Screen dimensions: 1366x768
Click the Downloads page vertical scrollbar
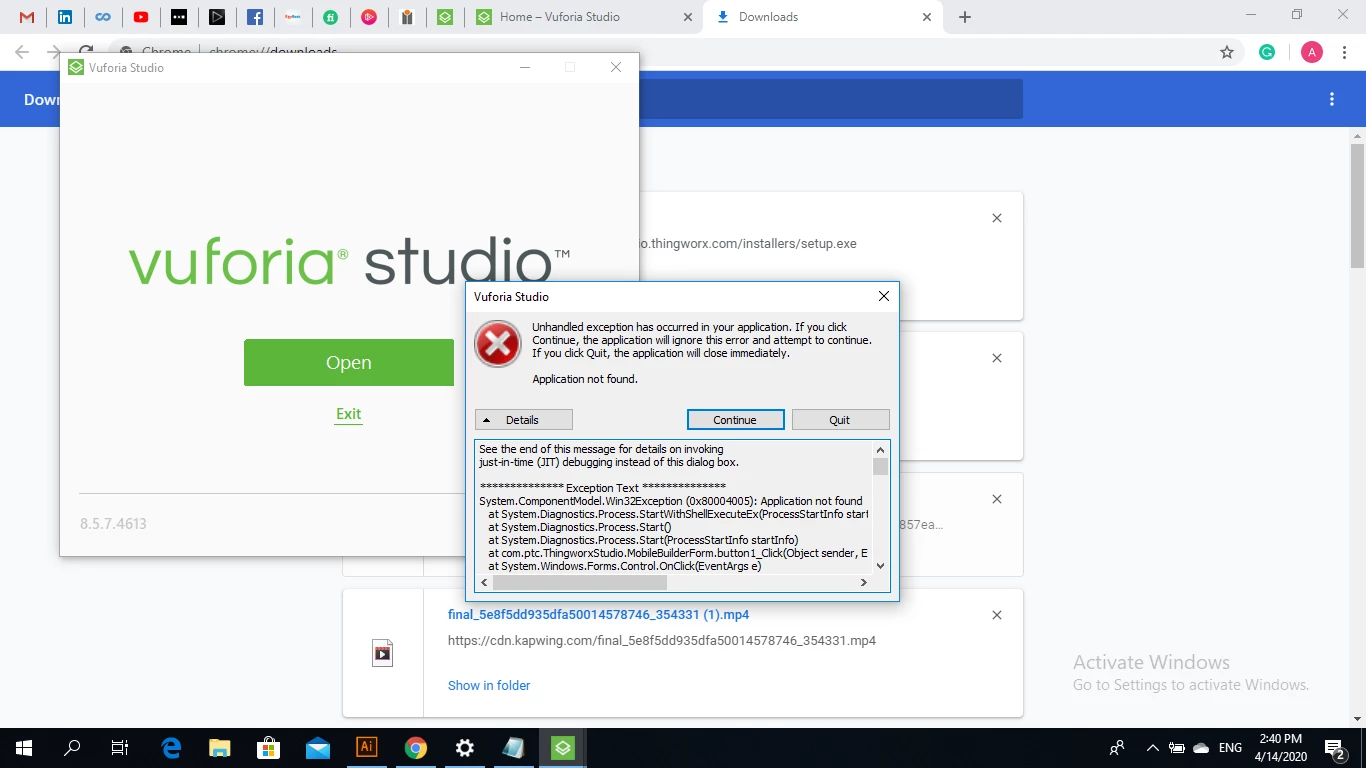click(1357, 206)
